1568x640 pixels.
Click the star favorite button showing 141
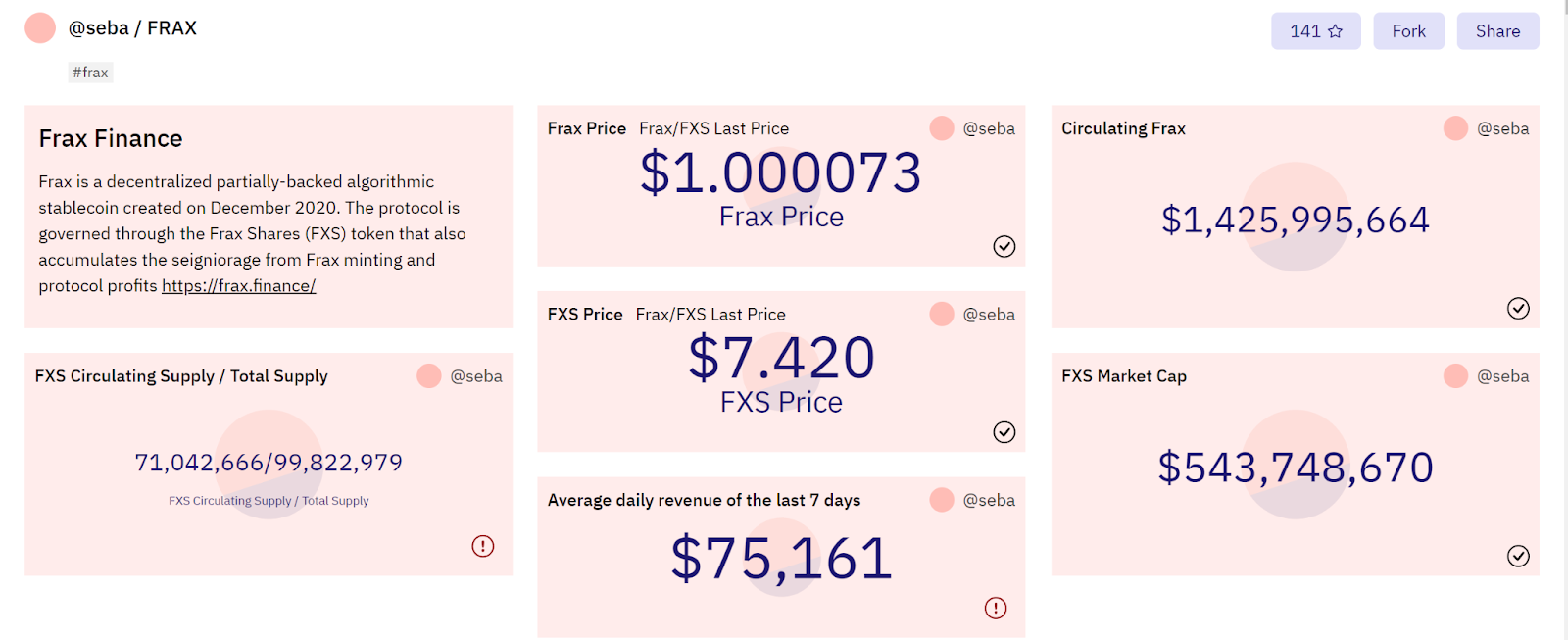coord(1315,31)
